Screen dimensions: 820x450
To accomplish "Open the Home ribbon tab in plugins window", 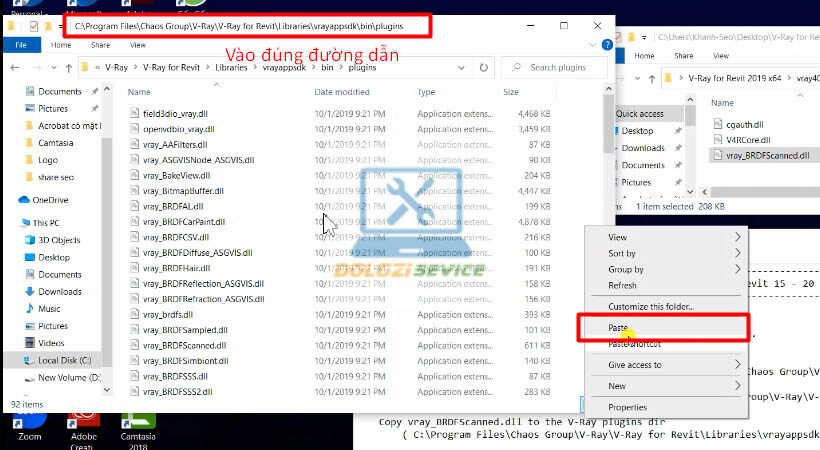I will [61, 45].
